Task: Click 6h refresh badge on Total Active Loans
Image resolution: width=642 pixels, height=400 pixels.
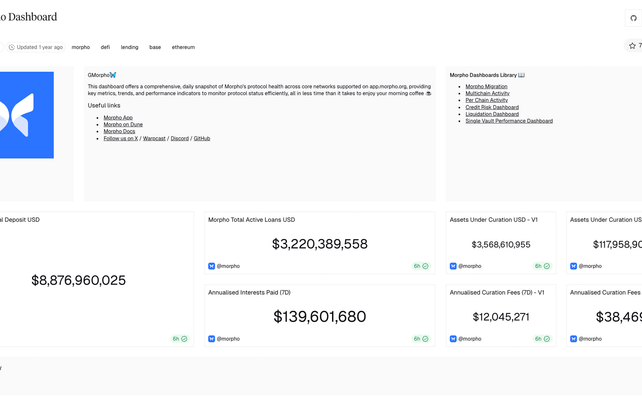Action: click(x=421, y=266)
